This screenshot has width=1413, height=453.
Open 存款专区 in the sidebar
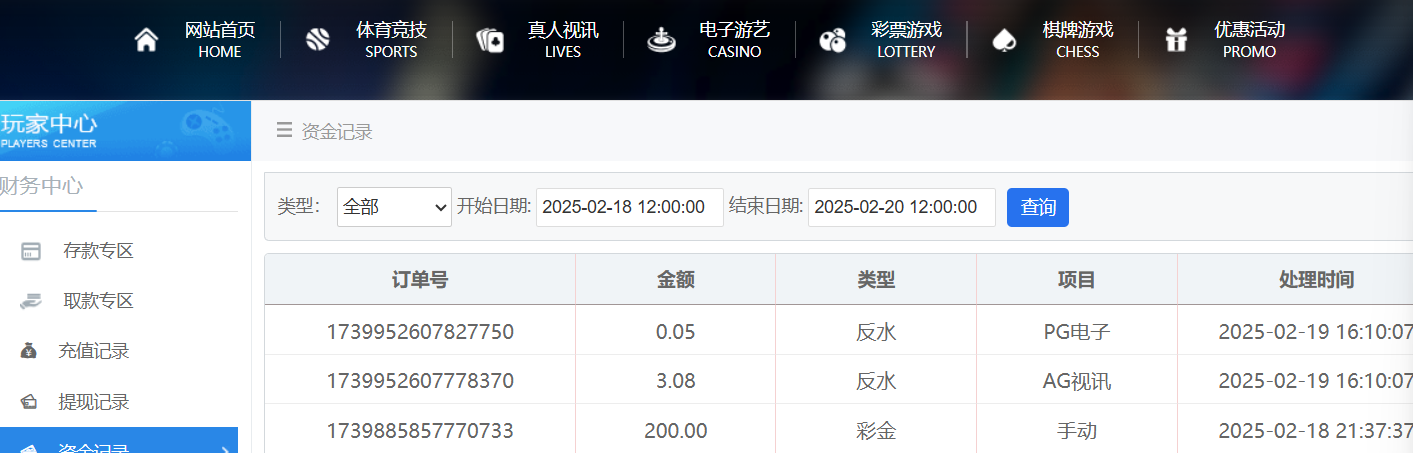click(98, 251)
